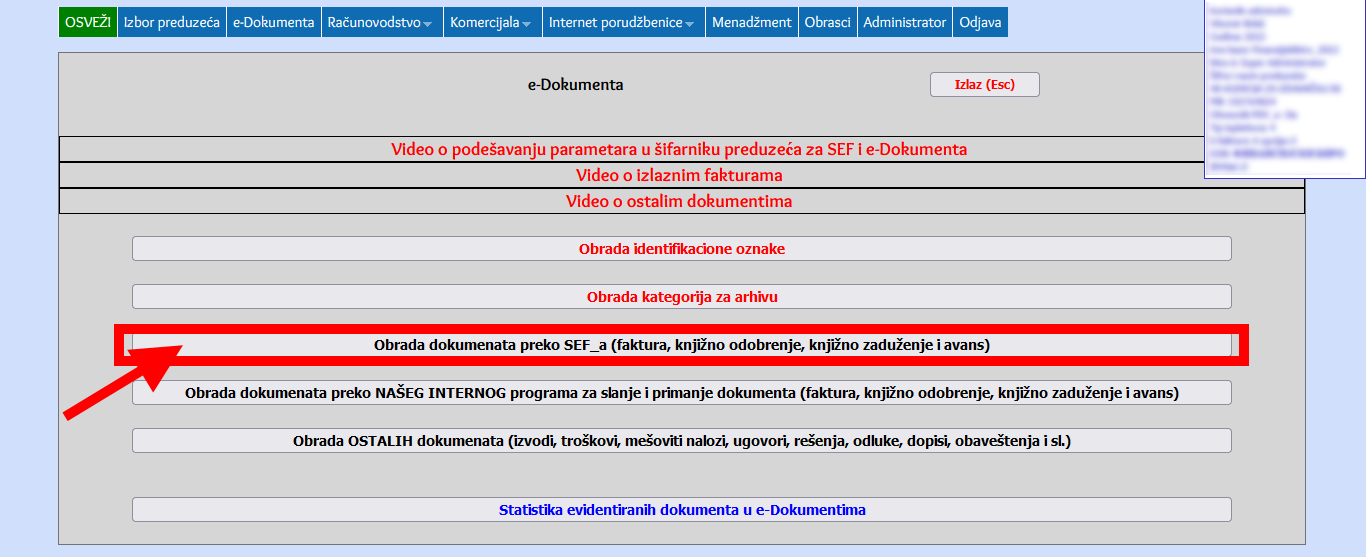Click the green OSVEŽI refresh button
The width and height of the screenshot is (1366, 557).
pos(88,22)
